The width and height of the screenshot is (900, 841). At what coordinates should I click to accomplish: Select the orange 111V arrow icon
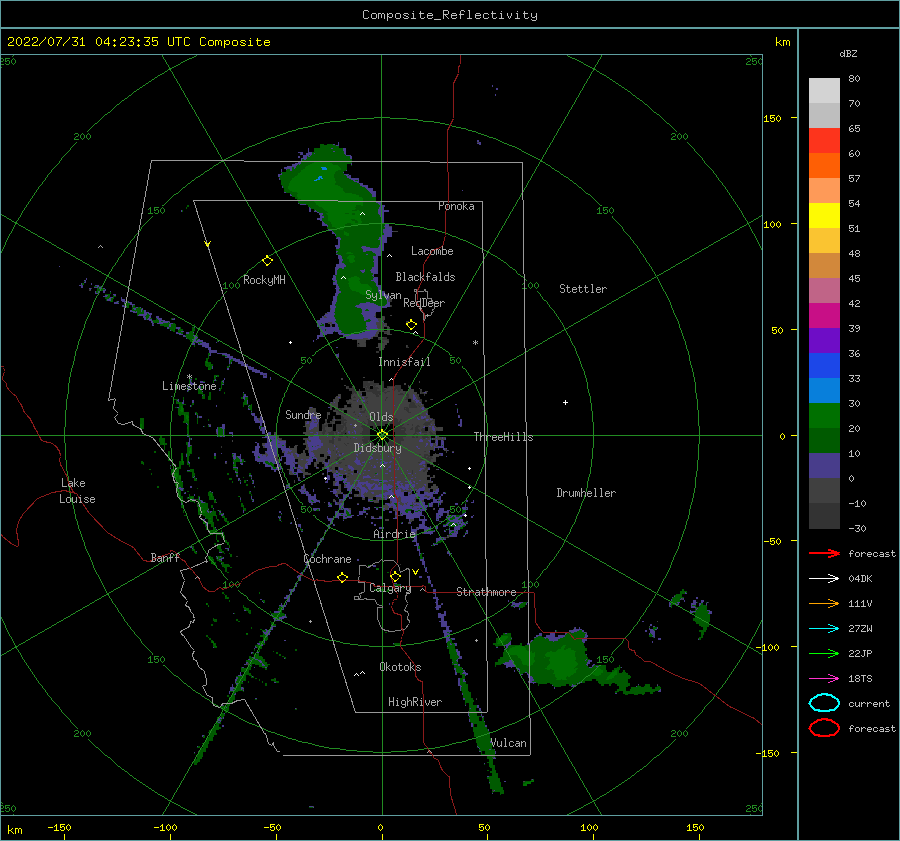point(824,603)
